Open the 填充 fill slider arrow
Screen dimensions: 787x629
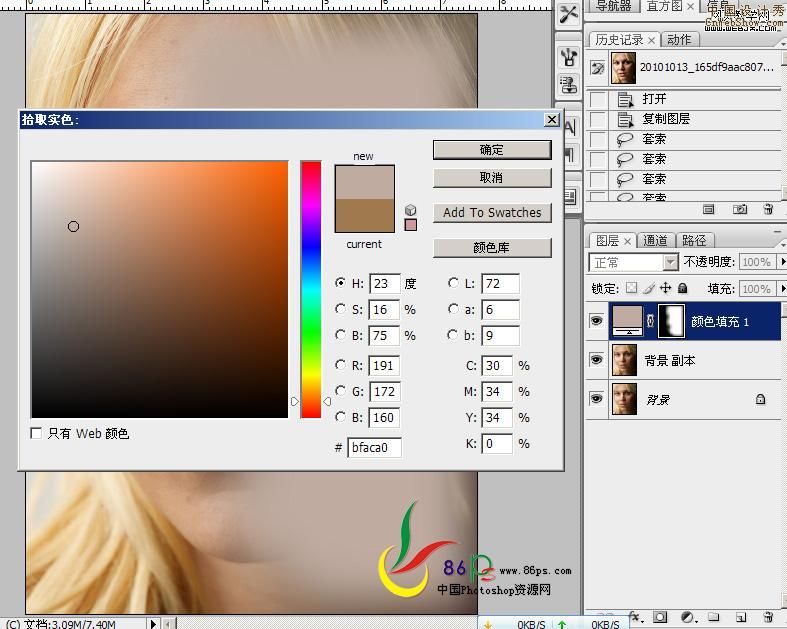coord(782,288)
